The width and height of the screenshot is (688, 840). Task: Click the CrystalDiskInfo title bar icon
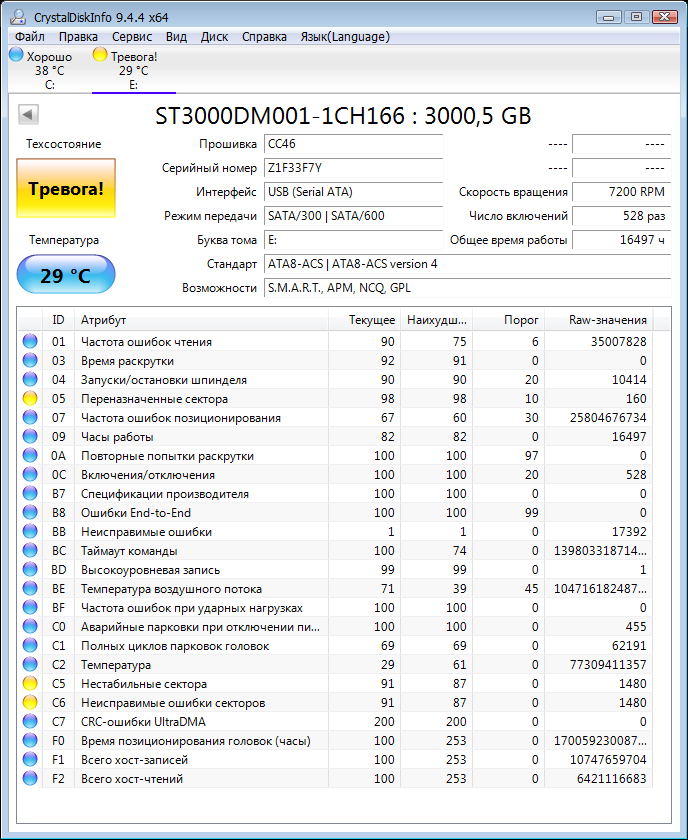point(18,17)
